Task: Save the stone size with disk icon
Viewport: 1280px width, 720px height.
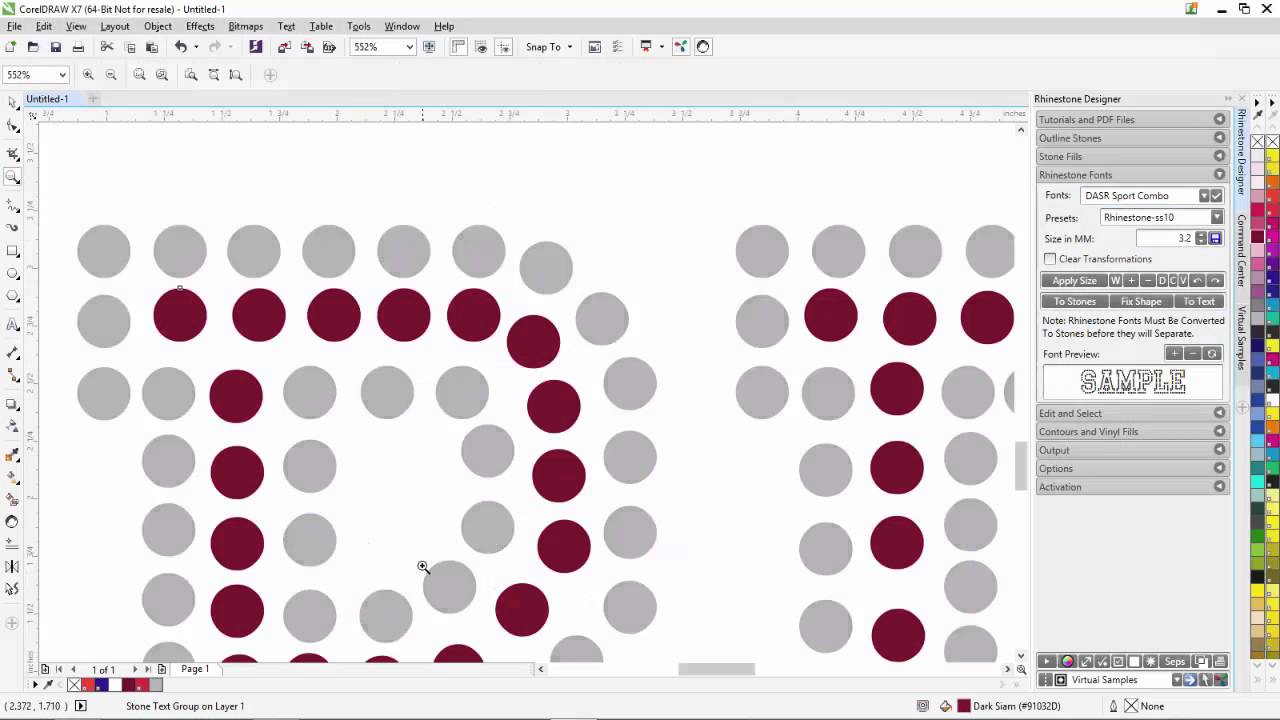Action: (x=1215, y=239)
